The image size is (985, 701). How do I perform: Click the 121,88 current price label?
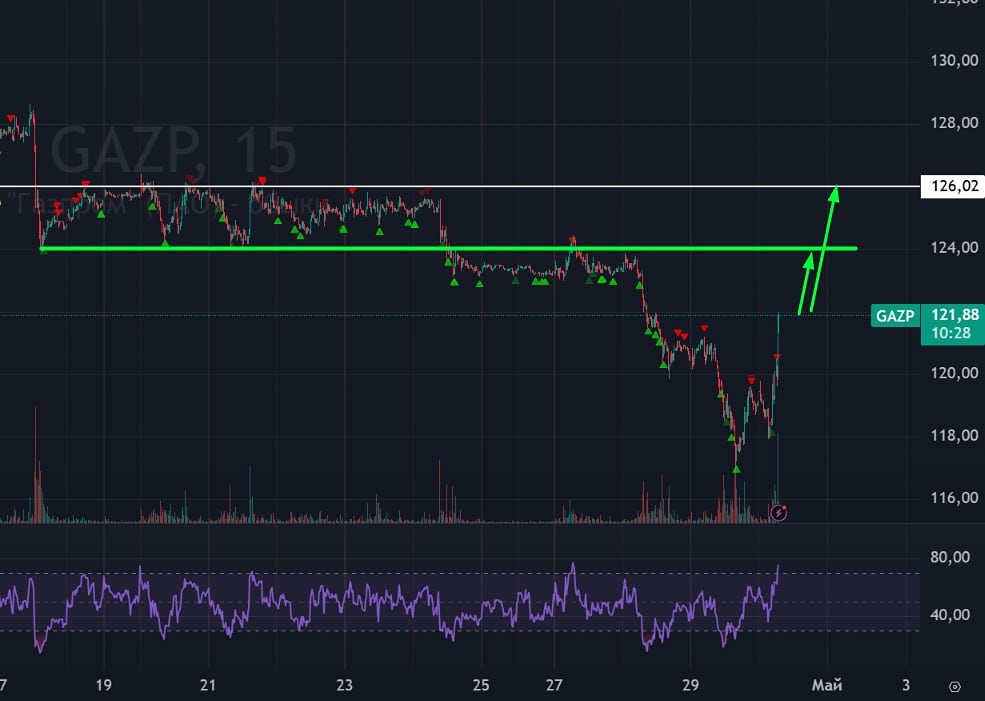(954, 315)
